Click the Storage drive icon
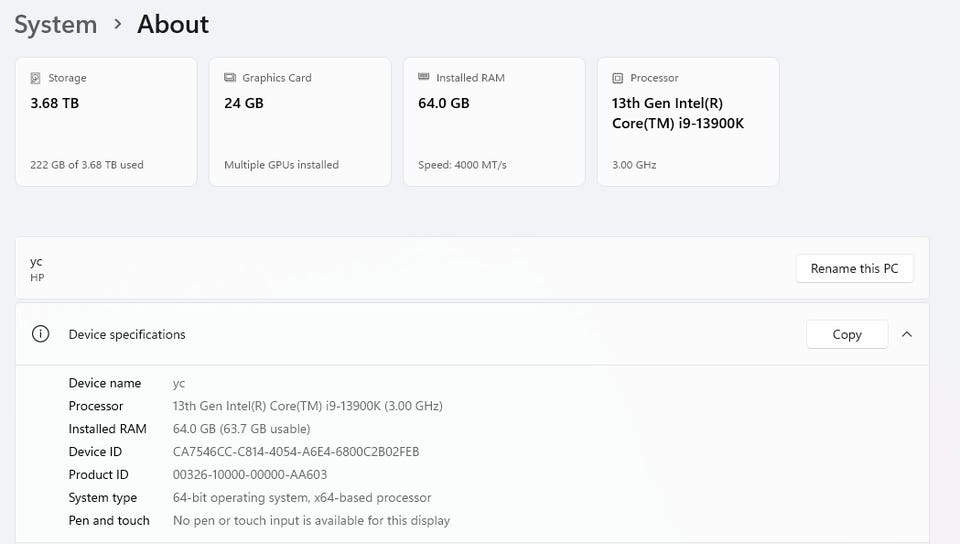The height and width of the screenshot is (544, 960). pos(36,78)
